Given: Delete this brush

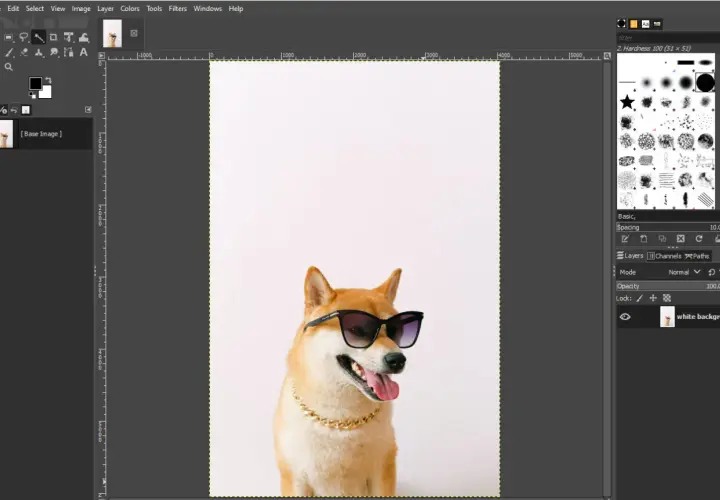Looking at the screenshot, I should tap(681, 239).
